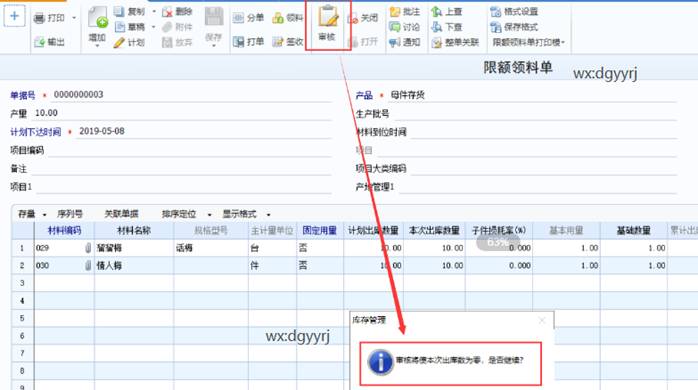
Task: Click the 序列号 menu item
Action: (70, 214)
